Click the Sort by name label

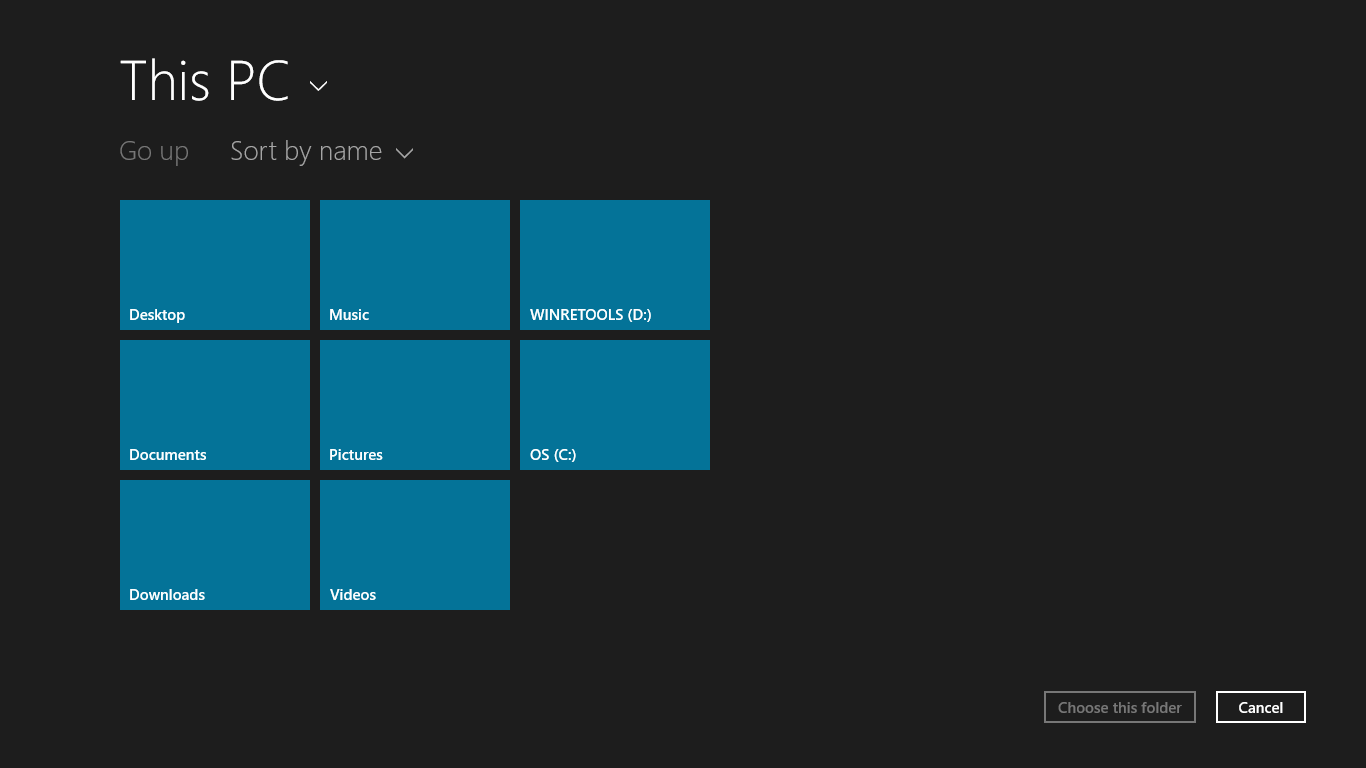click(305, 151)
